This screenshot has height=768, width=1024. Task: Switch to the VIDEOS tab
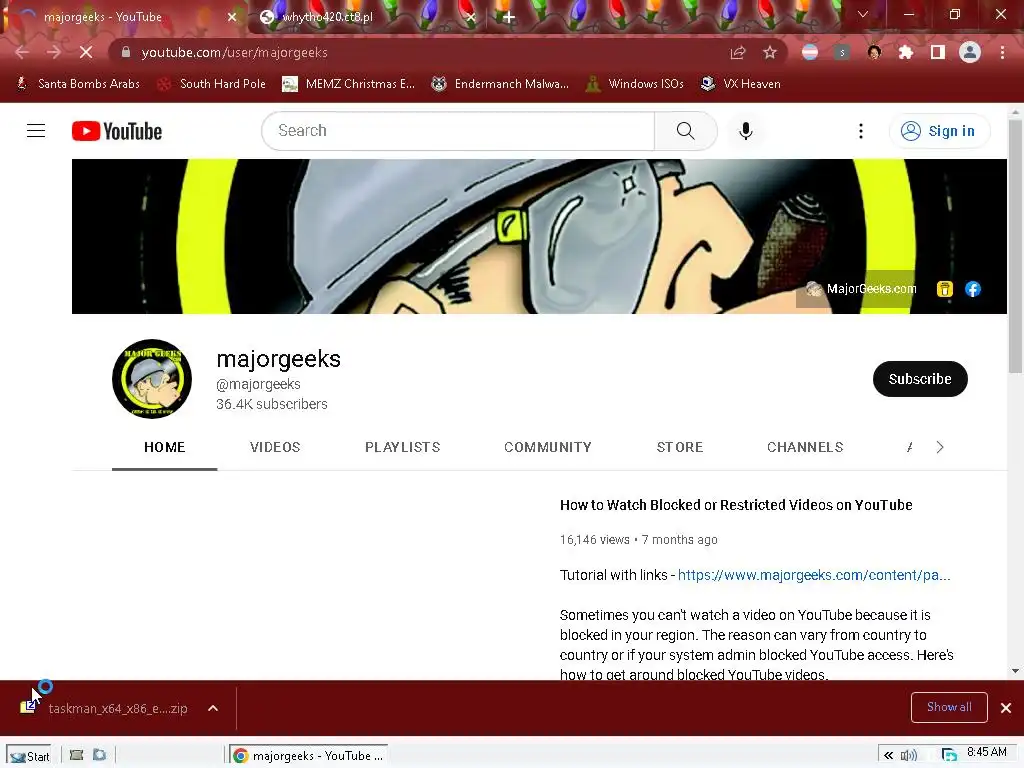click(275, 447)
